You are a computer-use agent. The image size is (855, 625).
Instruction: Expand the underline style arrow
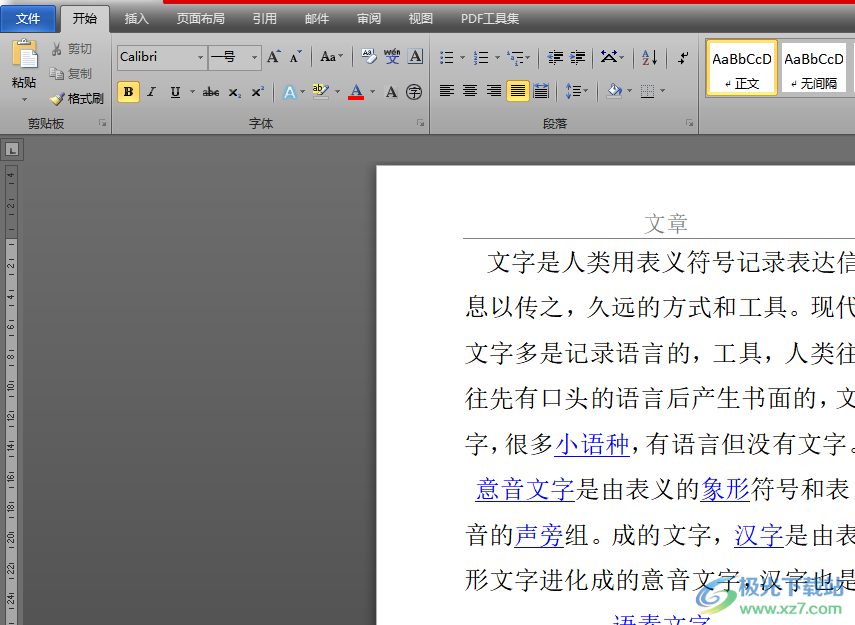192,92
